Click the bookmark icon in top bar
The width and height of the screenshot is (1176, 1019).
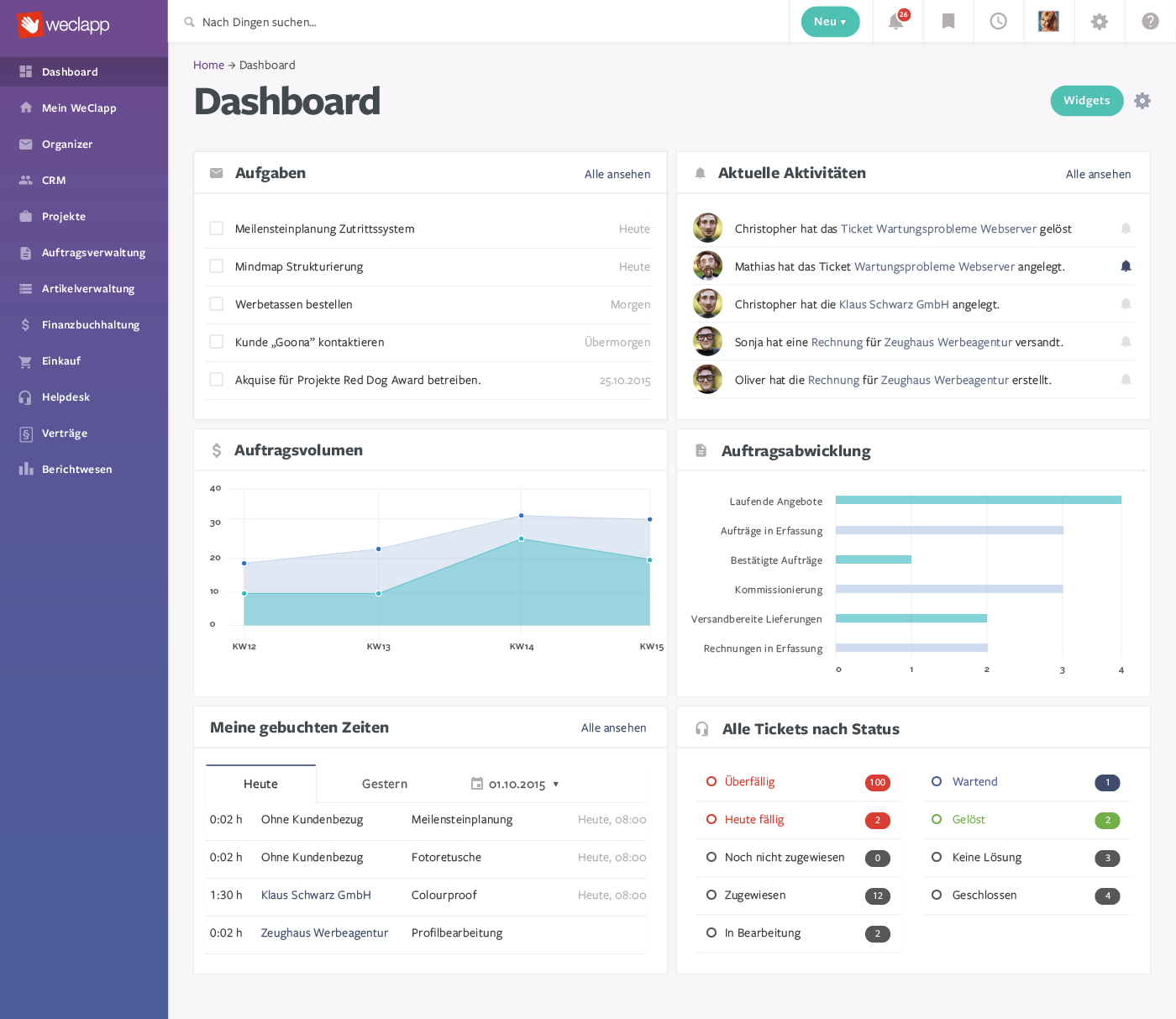point(948,22)
